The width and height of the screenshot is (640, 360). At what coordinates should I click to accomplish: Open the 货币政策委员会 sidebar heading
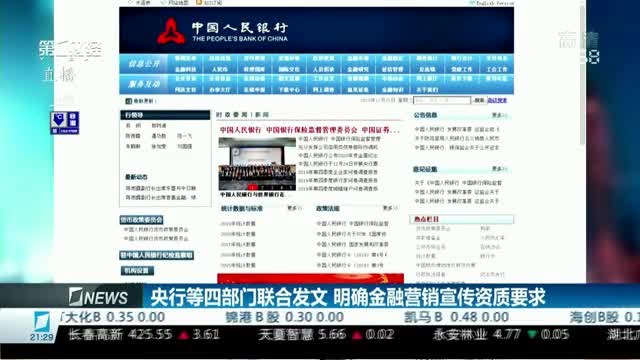click(141, 220)
